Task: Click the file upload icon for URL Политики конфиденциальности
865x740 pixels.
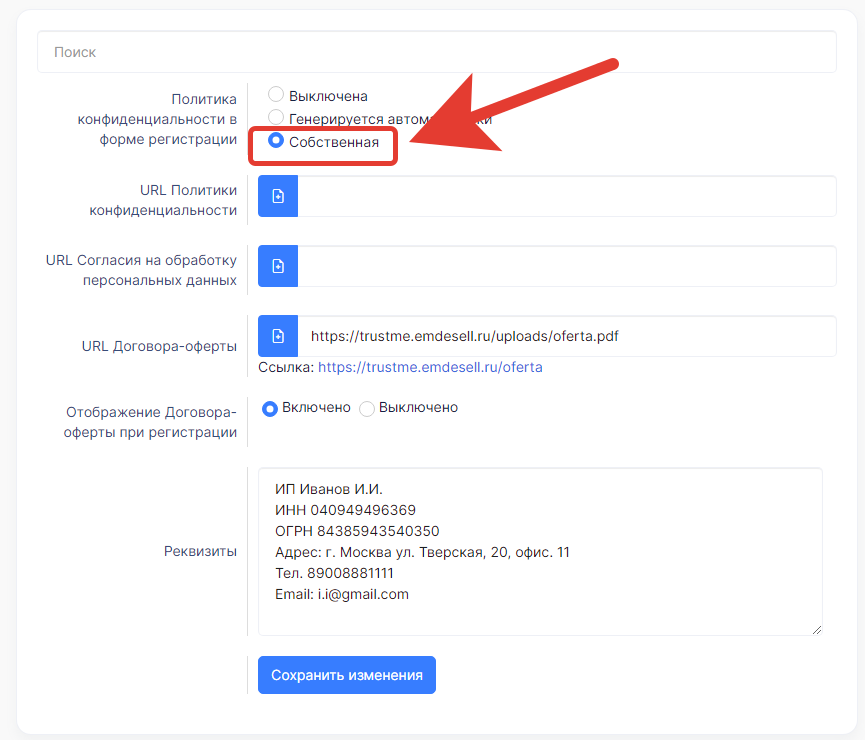Action: point(278,196)
